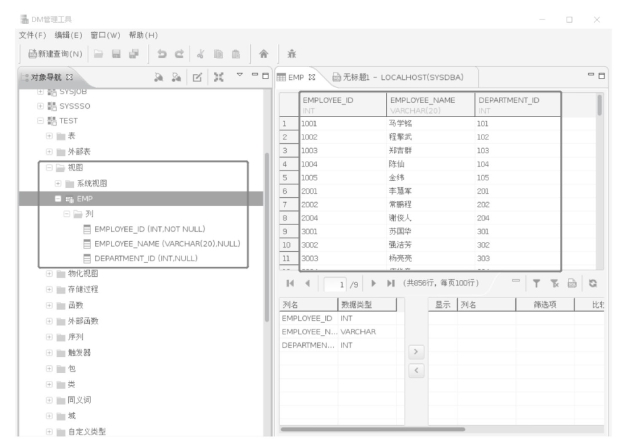Collapse the TEST schema node
Image resolution: width=624 pixels, height=439 pixels.
pos(40,121)
